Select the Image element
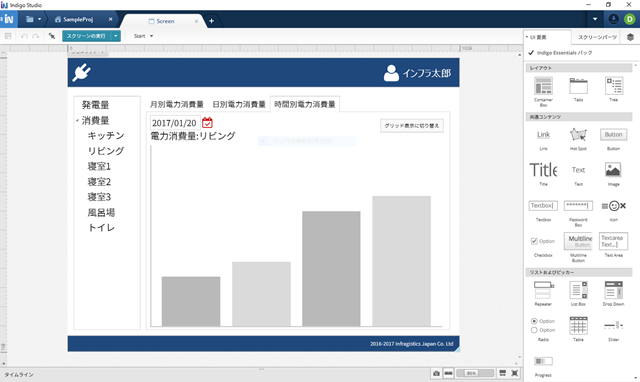640x382 pixels. 613,174
